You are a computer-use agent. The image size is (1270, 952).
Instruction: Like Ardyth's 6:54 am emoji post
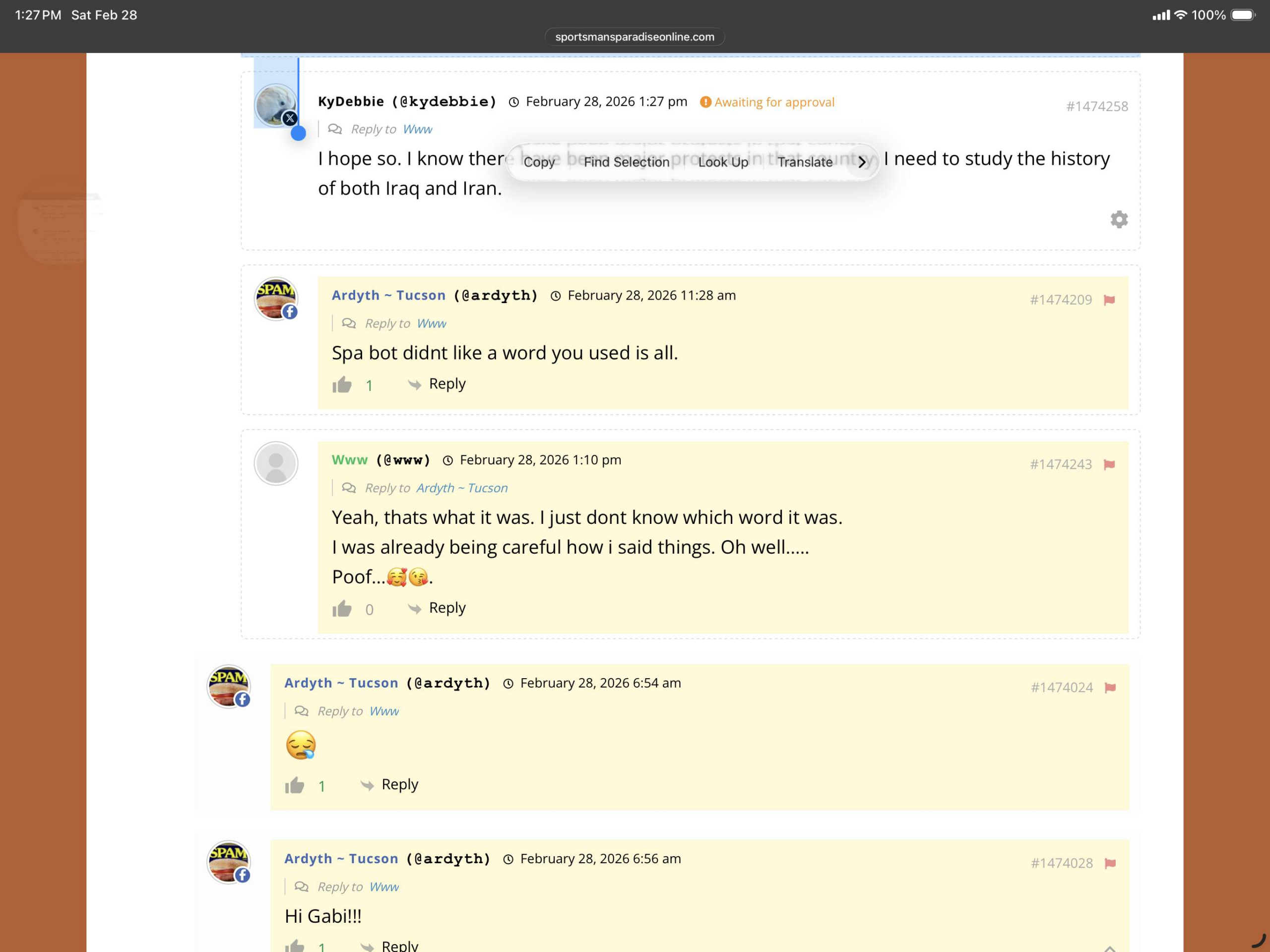tap(295, 785)
